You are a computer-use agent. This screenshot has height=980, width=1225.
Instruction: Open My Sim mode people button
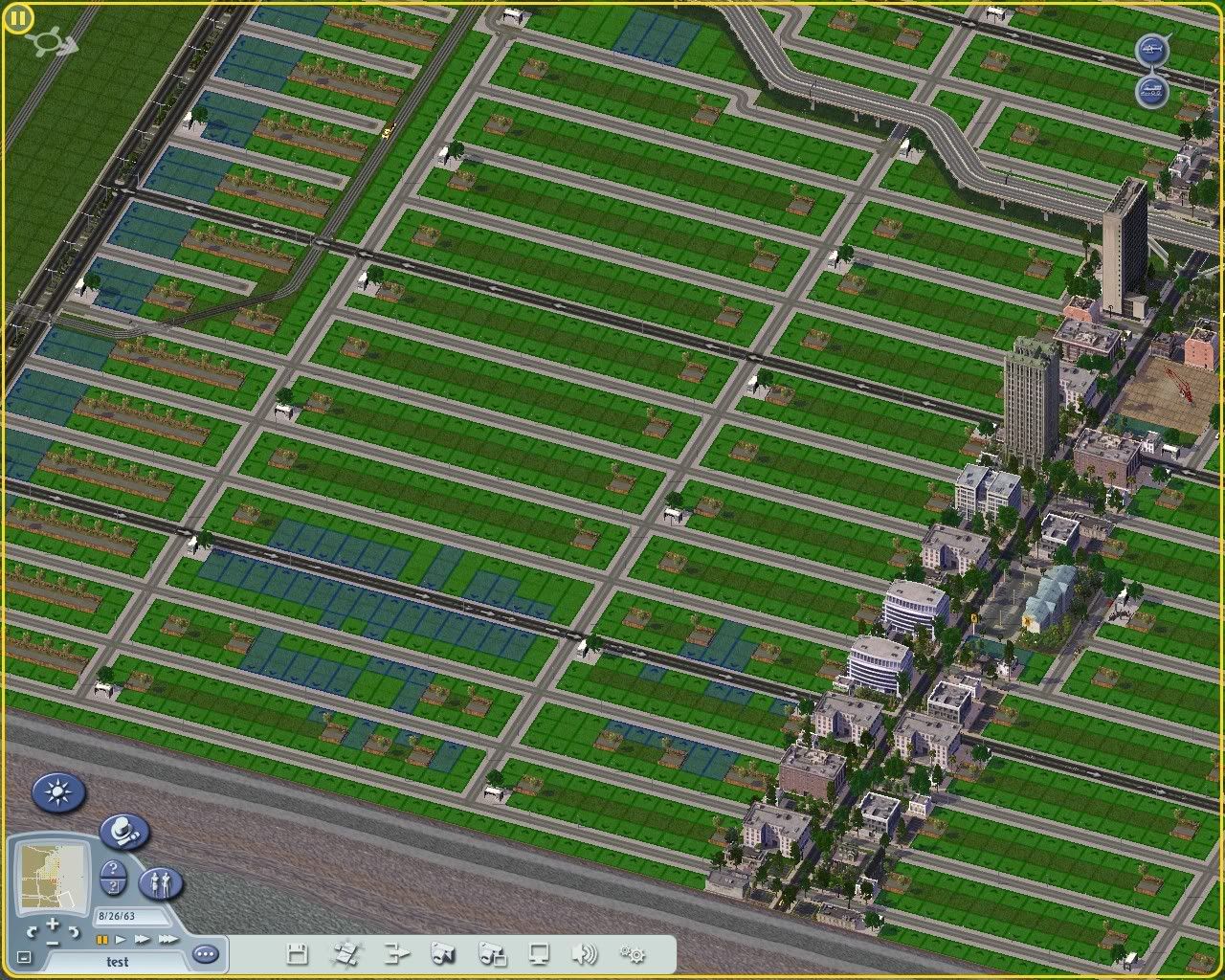click(161, 883)
